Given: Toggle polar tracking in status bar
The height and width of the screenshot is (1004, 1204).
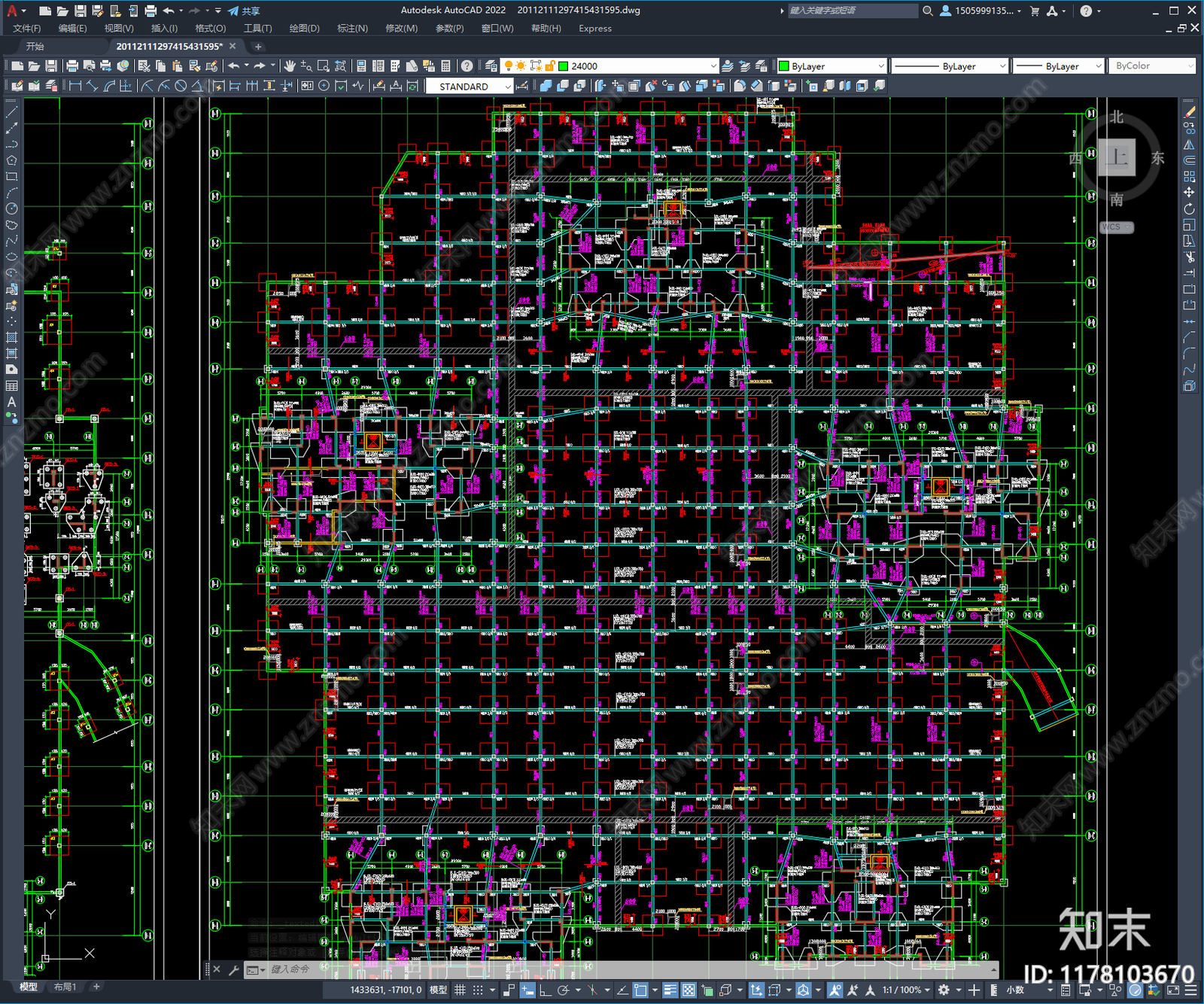Looking at the screenshot, I should [x=564, y=990].
